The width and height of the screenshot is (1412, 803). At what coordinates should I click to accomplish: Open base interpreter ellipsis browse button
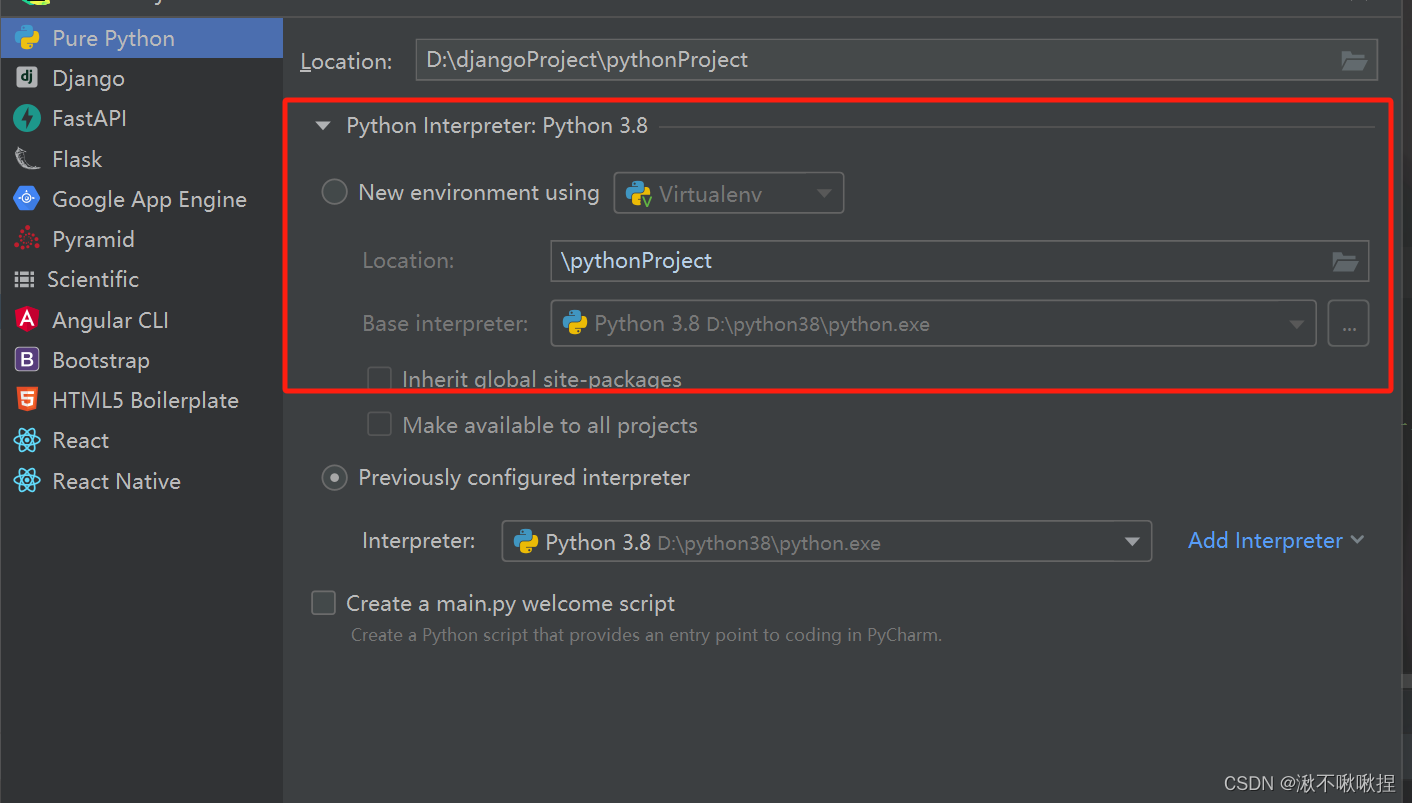[1348, 324]
